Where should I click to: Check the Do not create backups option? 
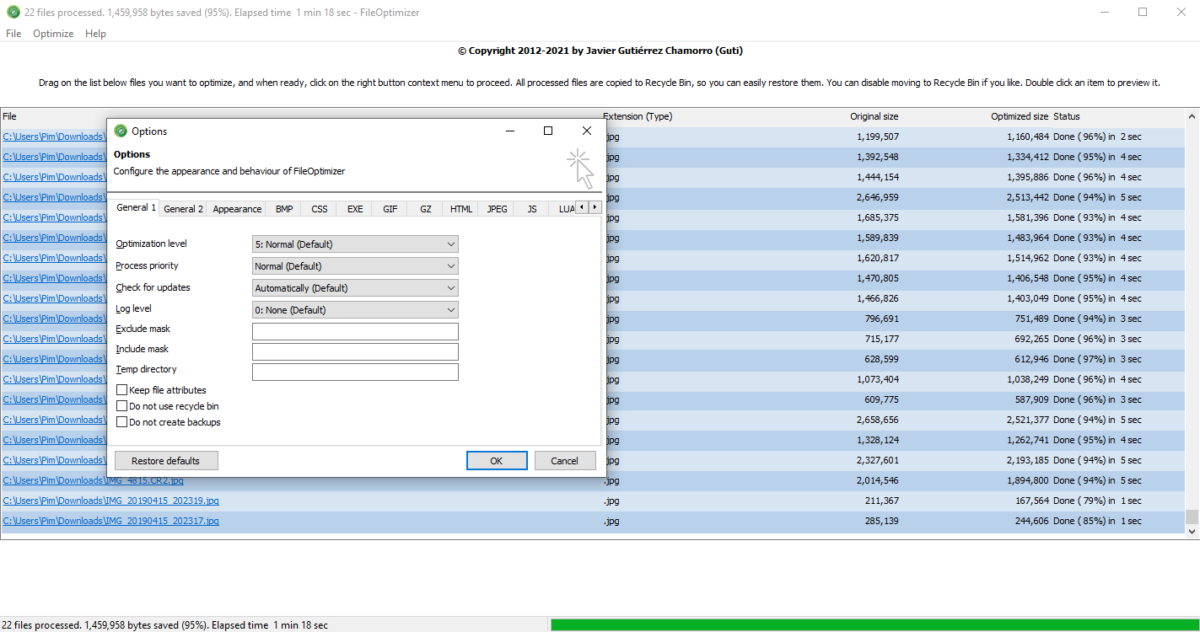[x=122, y=422]
